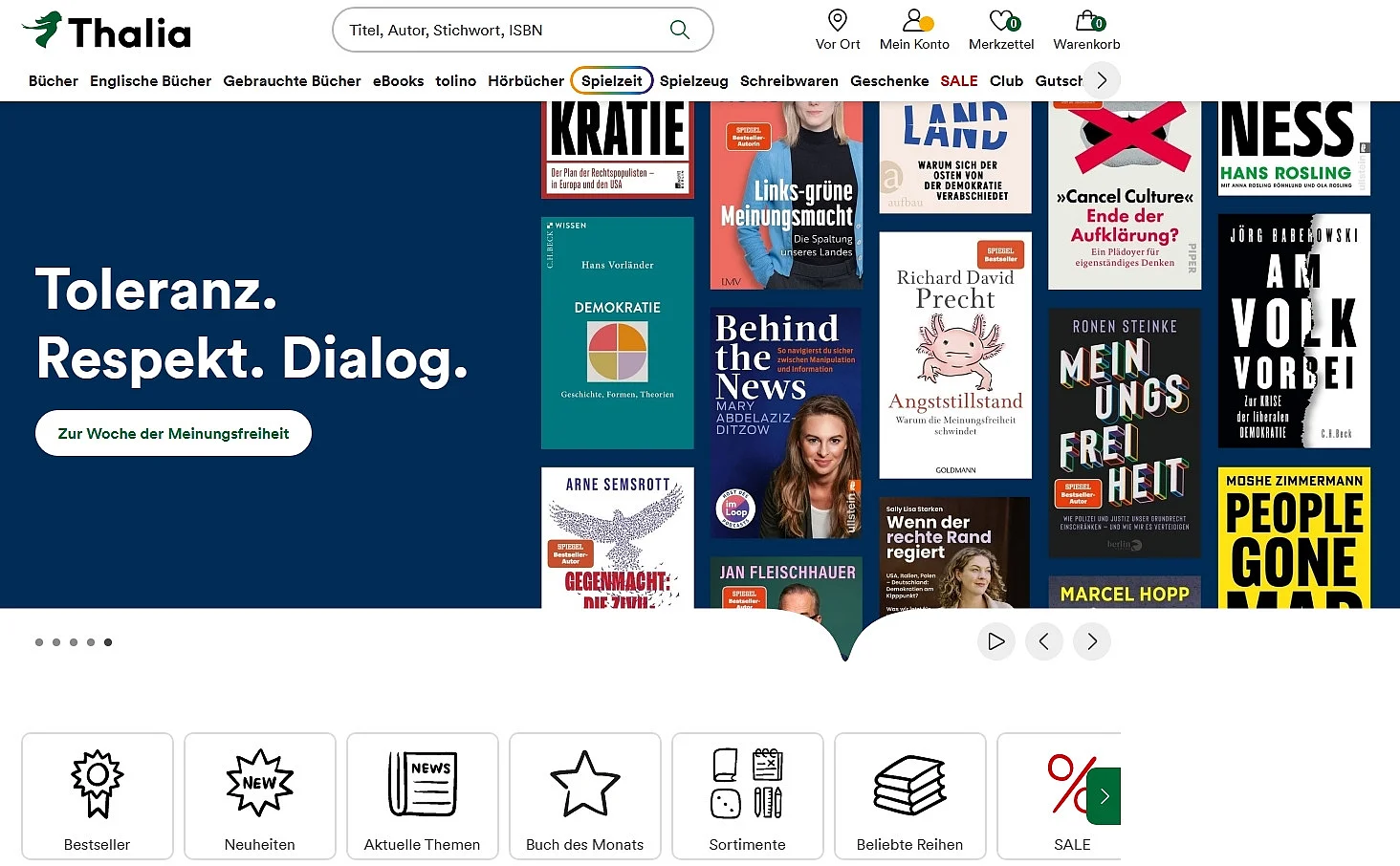Open Club menu item
The height and width of the screenshot is (866, 1400).
point(1006,81)
